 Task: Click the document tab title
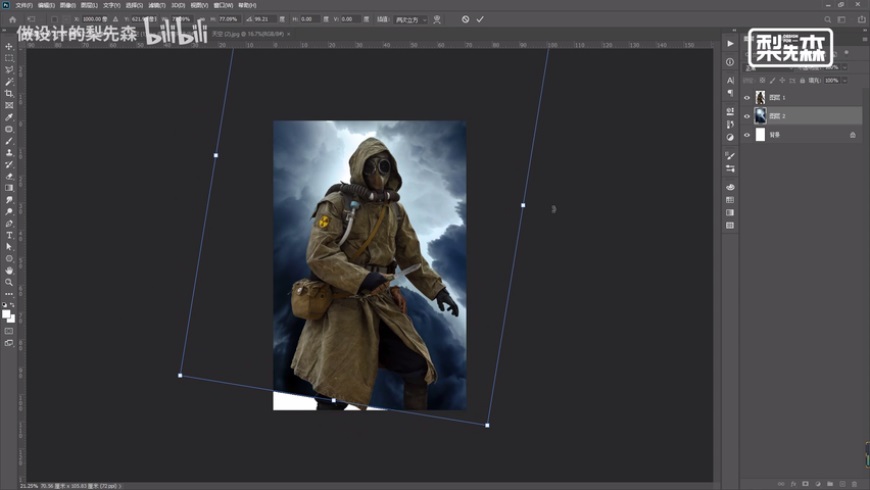point(247,34)
